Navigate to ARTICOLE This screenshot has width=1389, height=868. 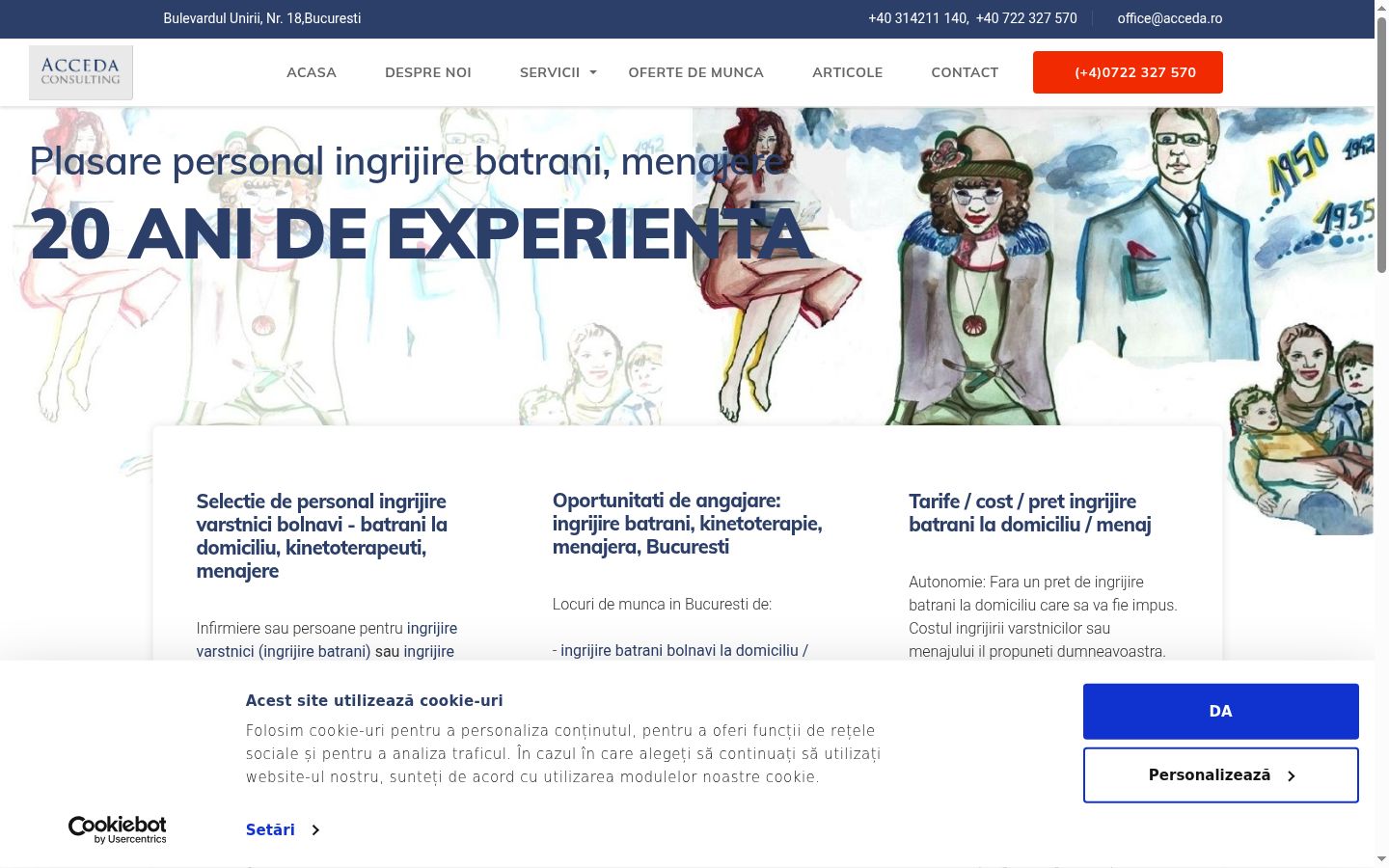[848, 72]
